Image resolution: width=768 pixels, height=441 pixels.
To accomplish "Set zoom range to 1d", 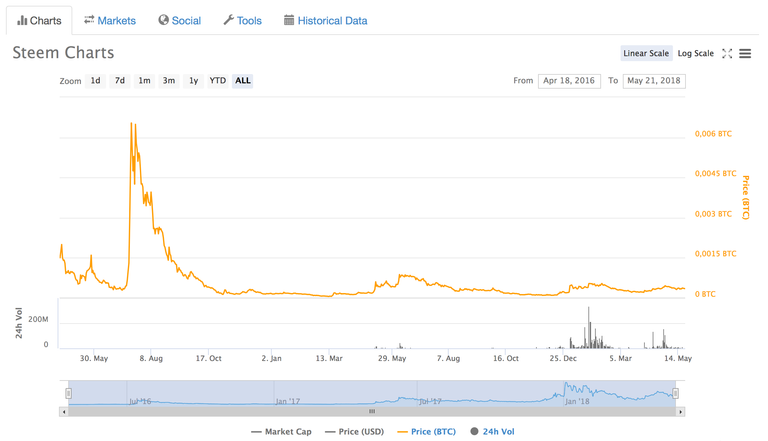I will coord(96,81).
